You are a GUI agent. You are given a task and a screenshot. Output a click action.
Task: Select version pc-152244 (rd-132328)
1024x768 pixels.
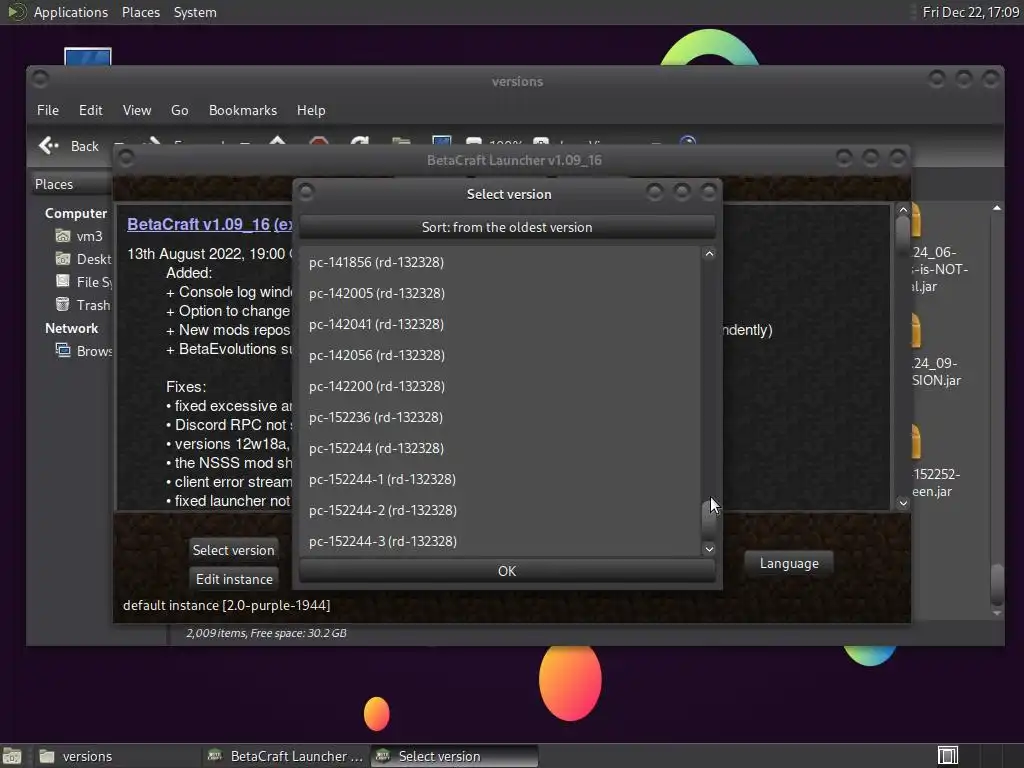[500, 448]
